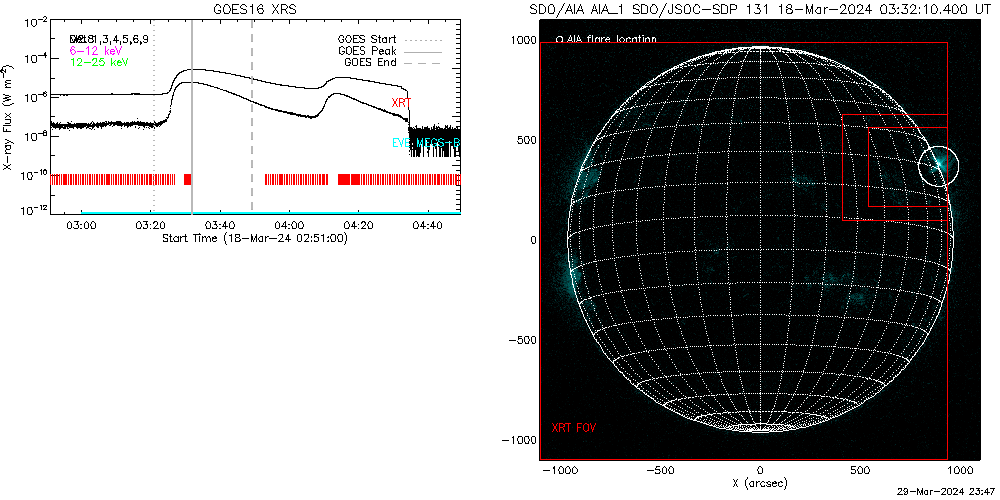Image resolution: width=1000 pixels, height=500 pixels.
Task: Click the red XRT label on plot
Action: click(x=403, y=103)
